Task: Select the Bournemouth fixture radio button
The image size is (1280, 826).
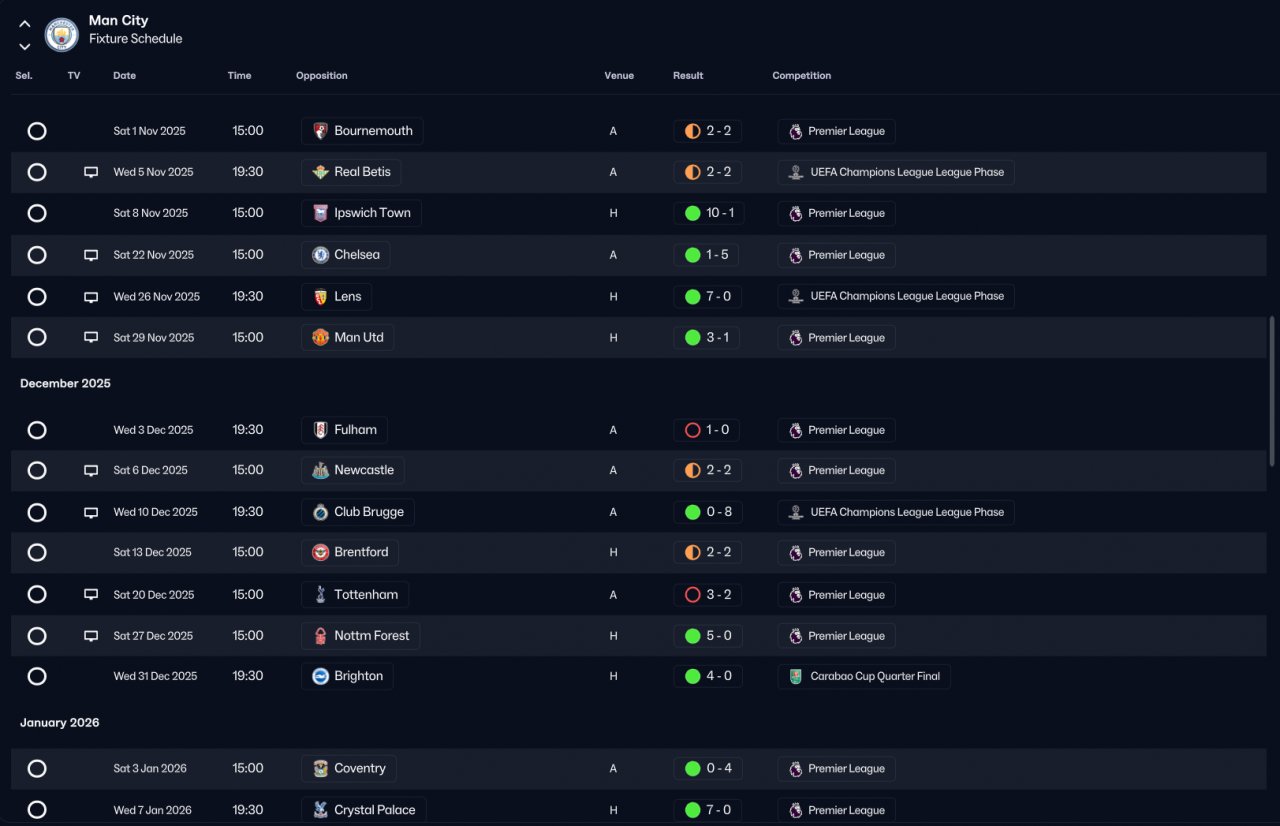Action: click(x=37, y=131)
